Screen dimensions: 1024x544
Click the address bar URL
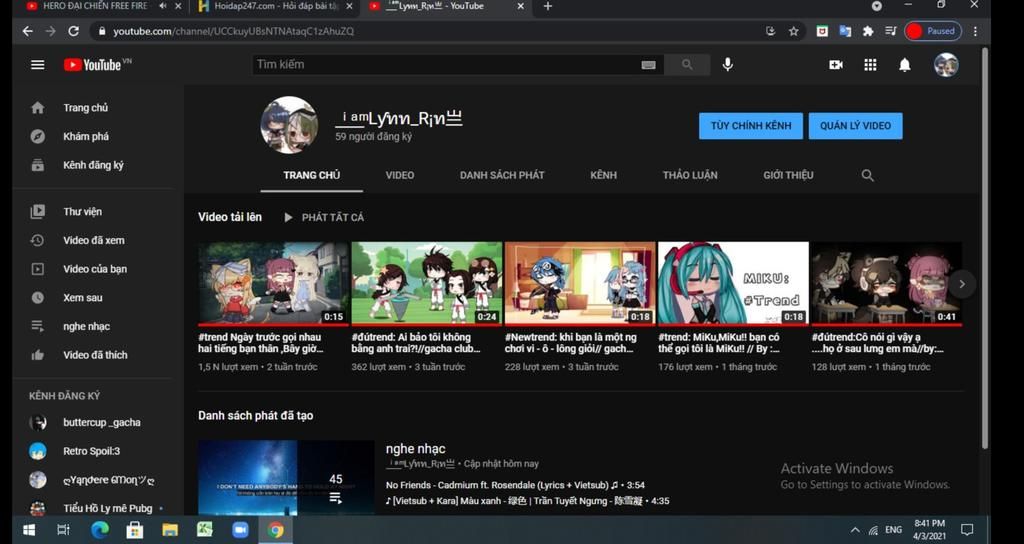(233, 31)
